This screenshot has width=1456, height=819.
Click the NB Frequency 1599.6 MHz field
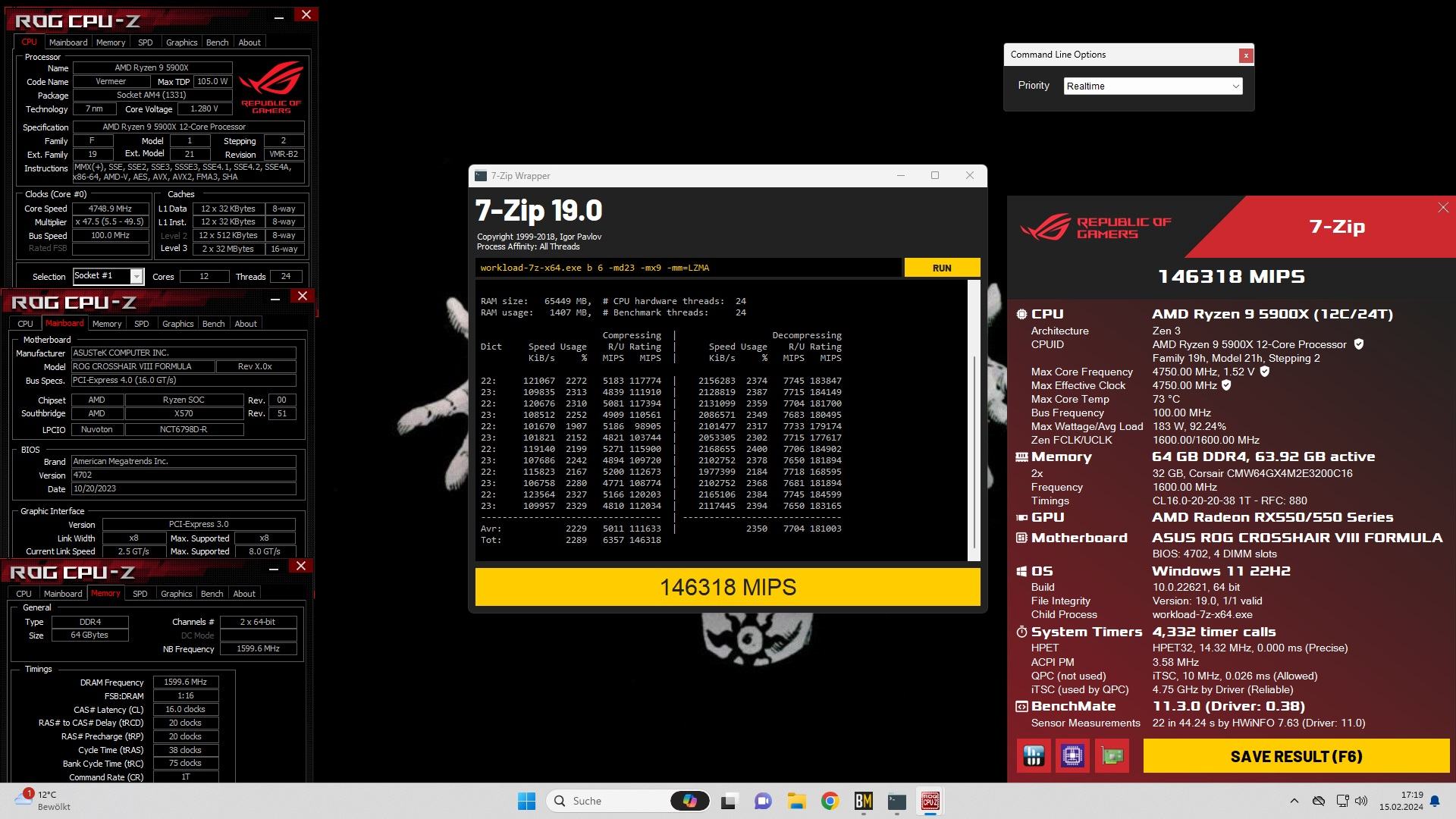click(x=258, y=649)
